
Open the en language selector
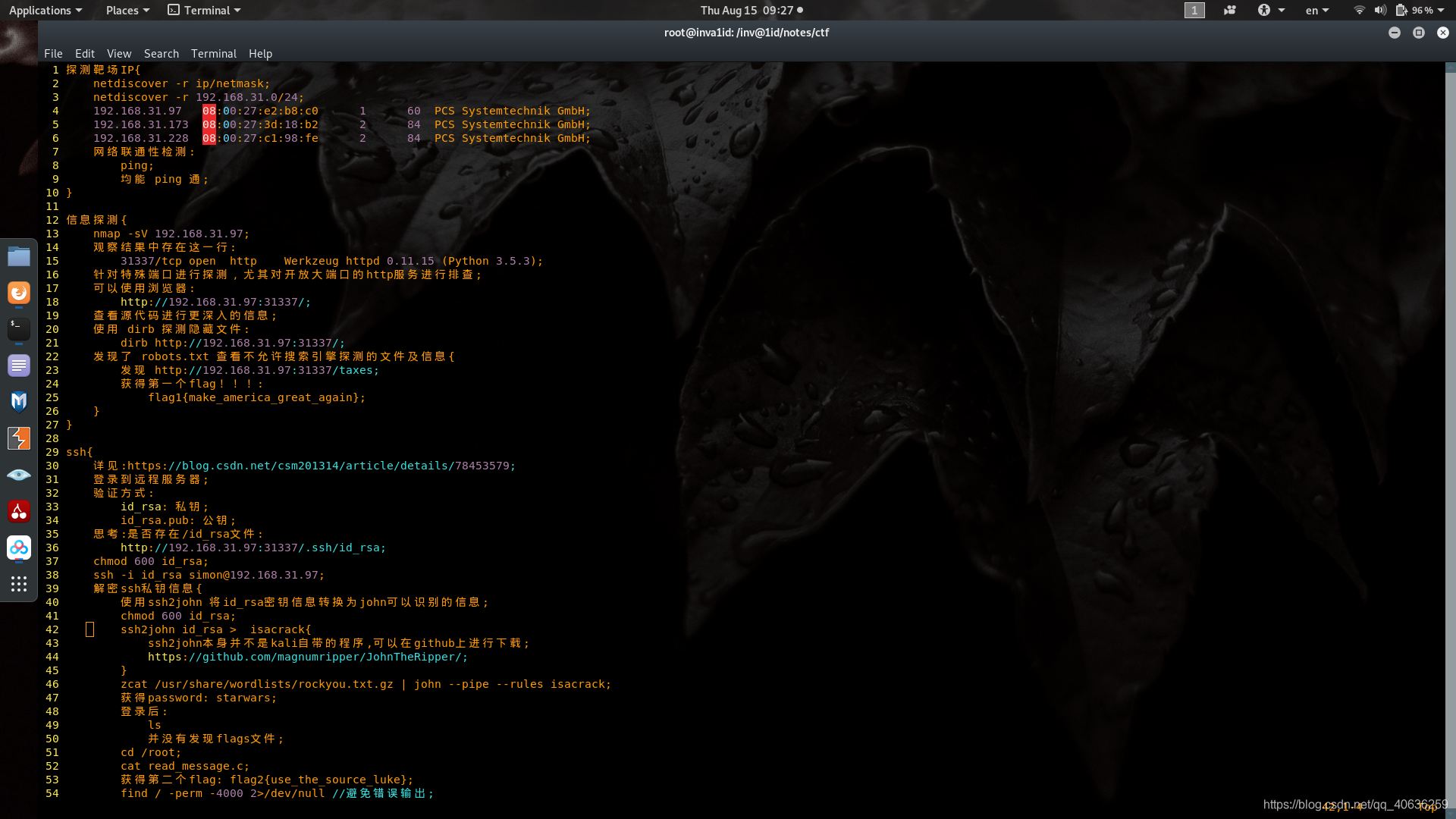(1317, 10)
